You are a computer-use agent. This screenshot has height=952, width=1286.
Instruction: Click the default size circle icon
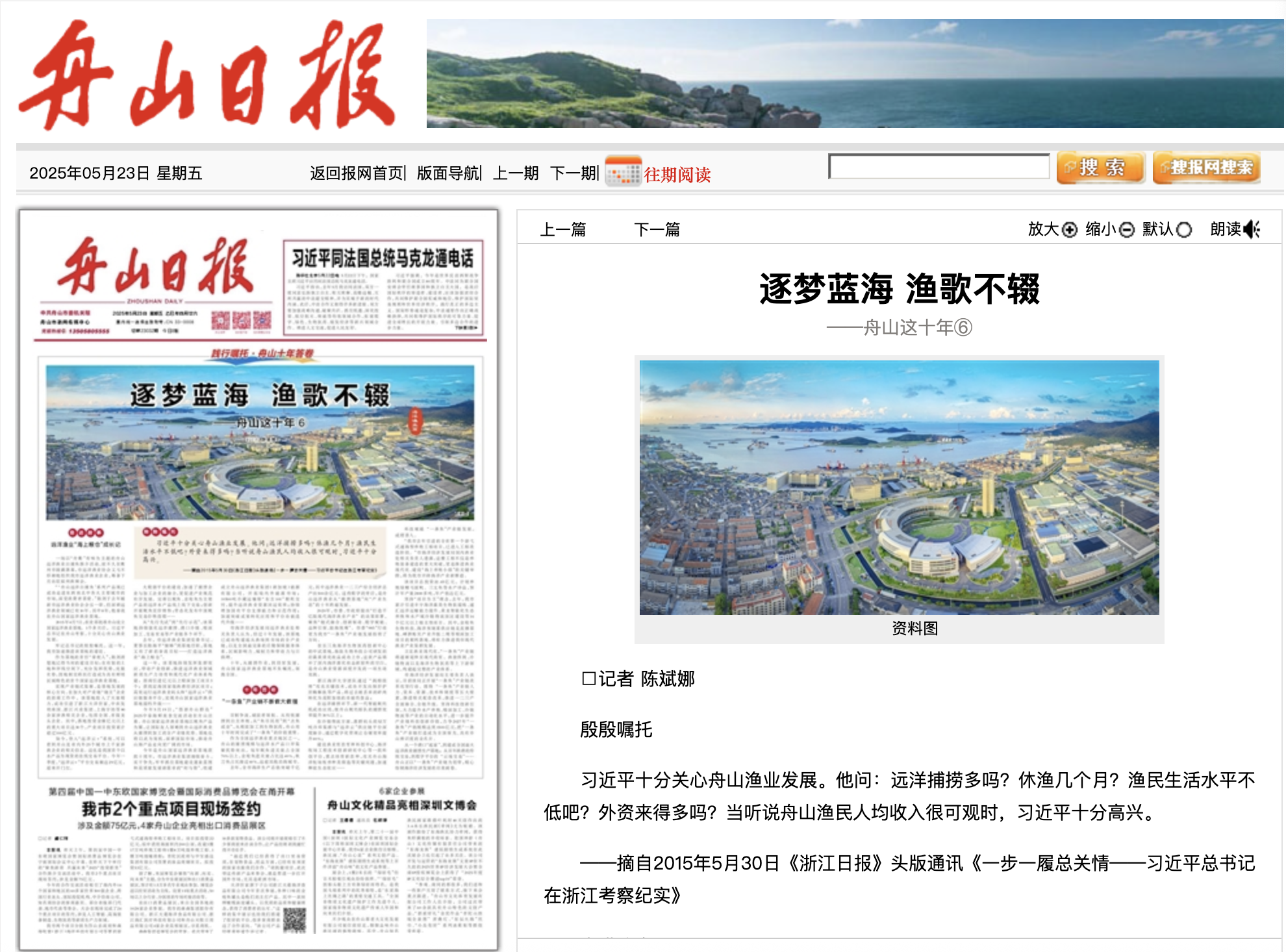(1184, 230)
